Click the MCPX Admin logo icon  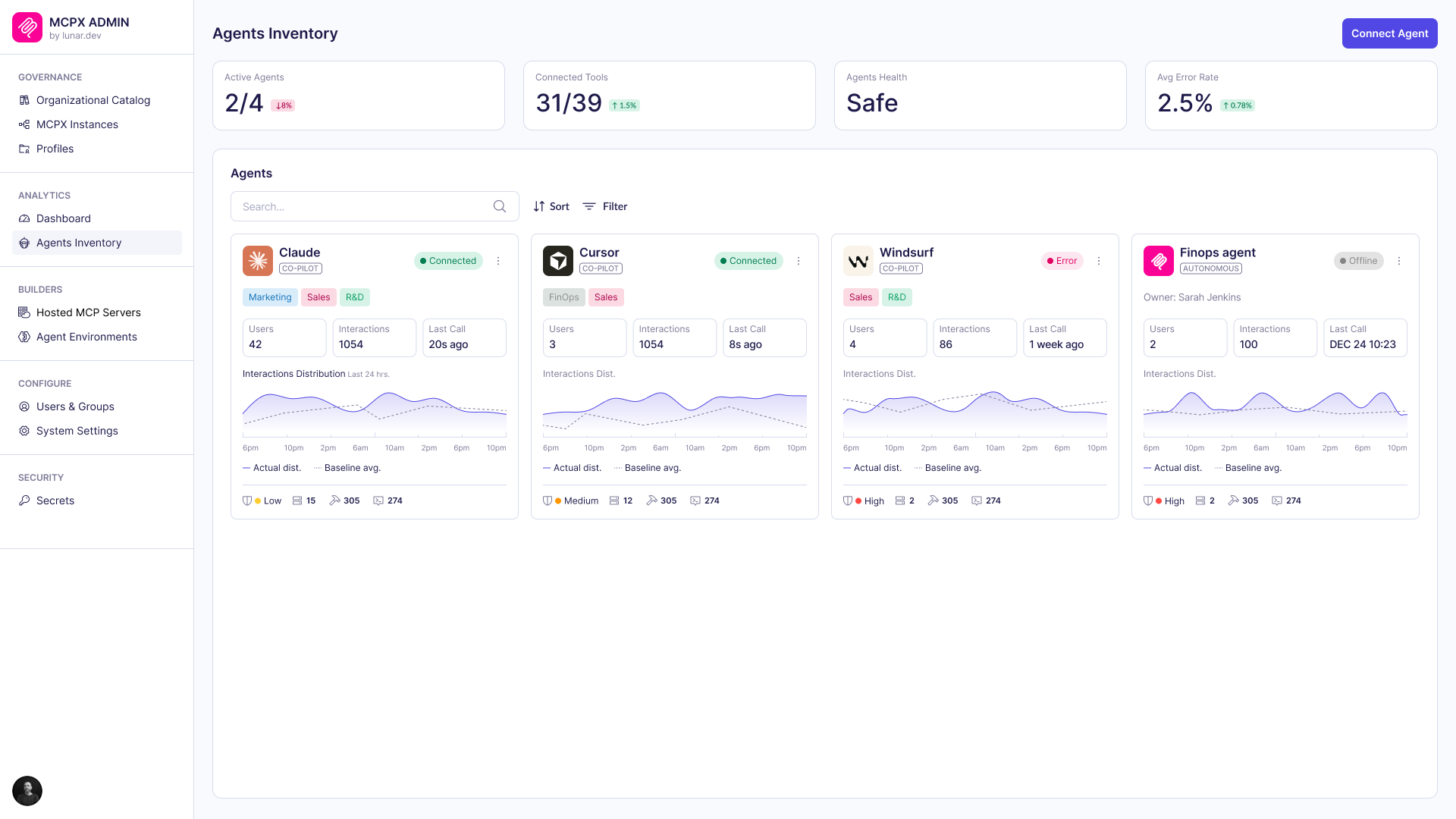27,27
